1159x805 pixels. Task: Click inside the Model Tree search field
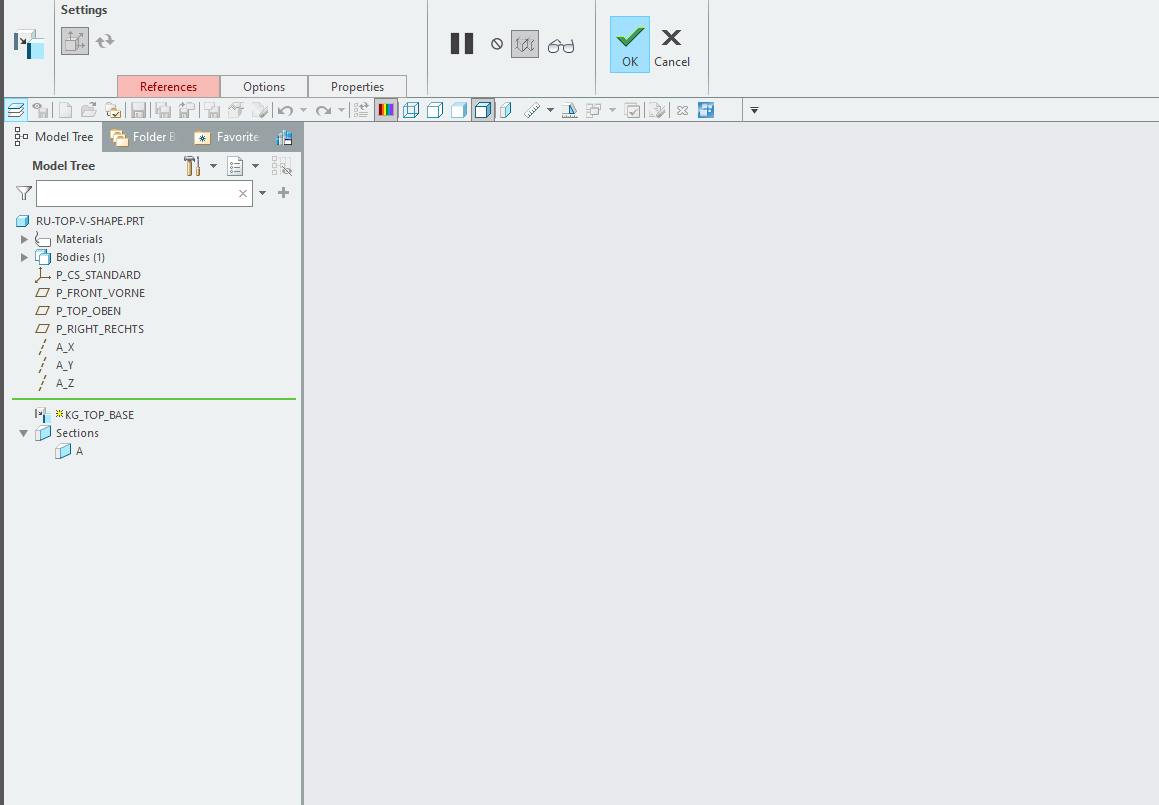(x=140, y=193)
